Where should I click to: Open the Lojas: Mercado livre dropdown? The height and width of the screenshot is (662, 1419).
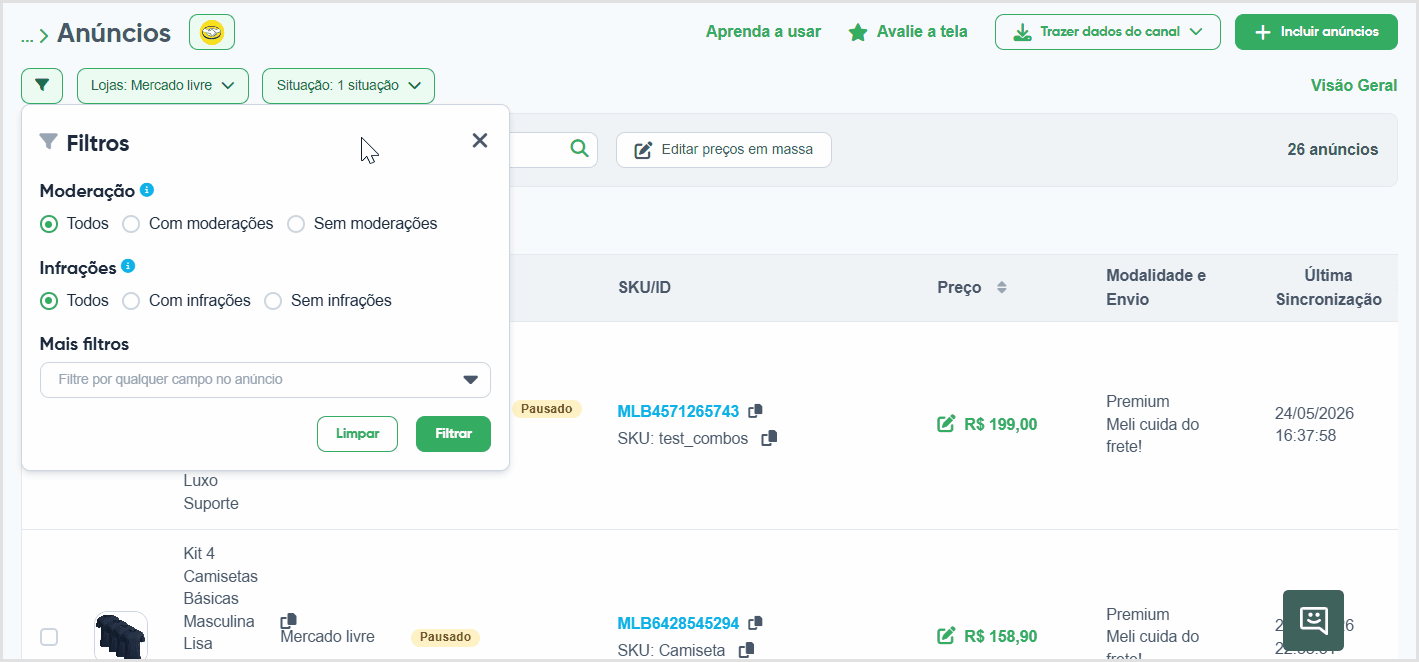(x=162, y=86)
